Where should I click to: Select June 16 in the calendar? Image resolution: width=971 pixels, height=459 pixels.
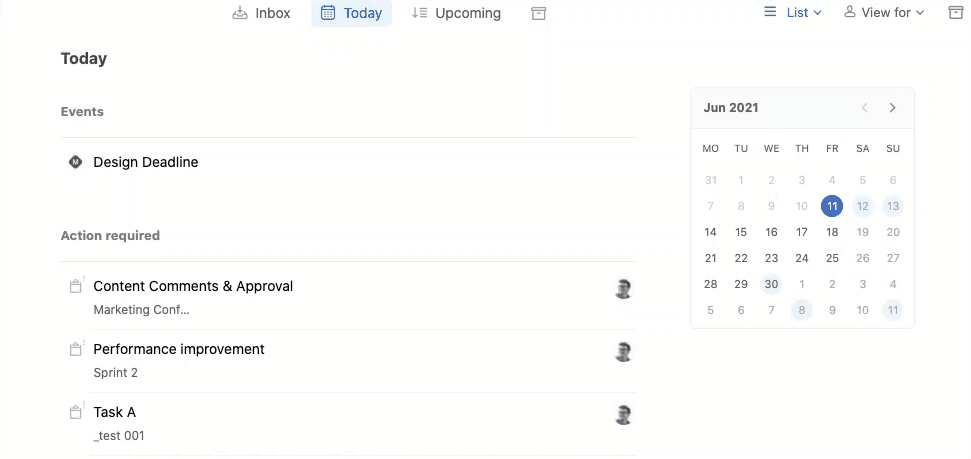(771, 232)
